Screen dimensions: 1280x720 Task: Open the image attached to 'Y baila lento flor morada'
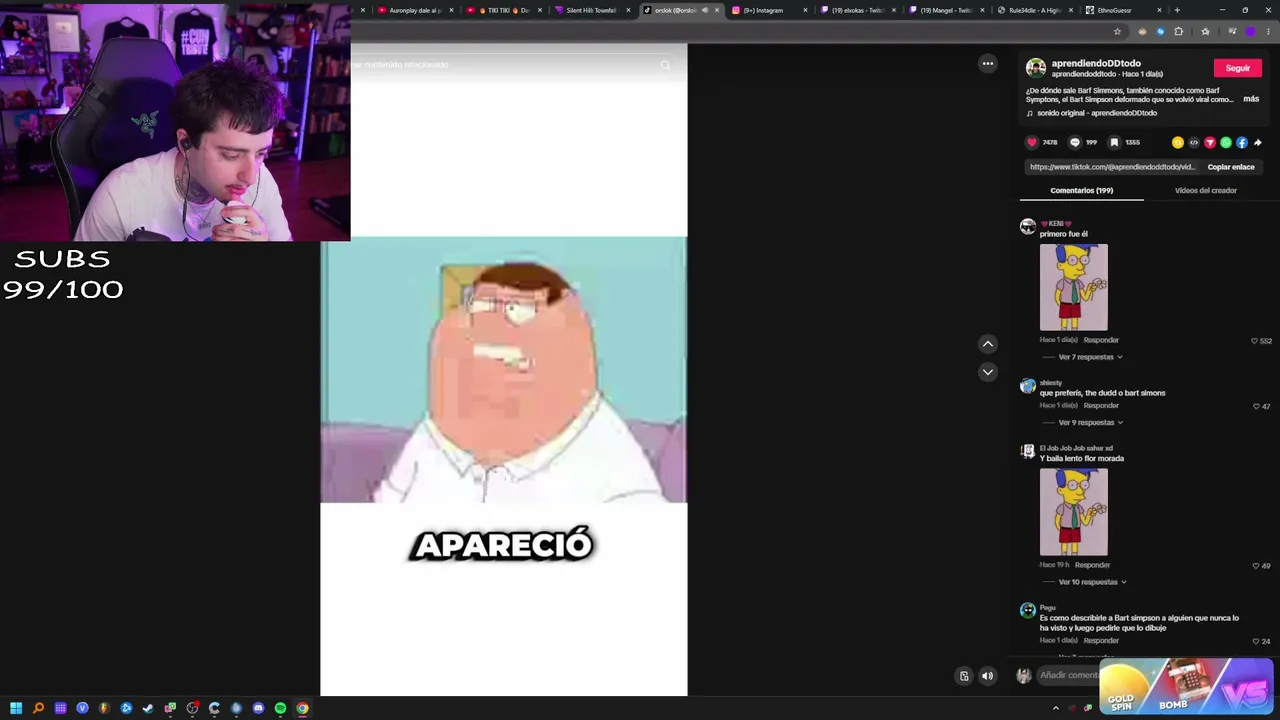(x=1074, y=512)
